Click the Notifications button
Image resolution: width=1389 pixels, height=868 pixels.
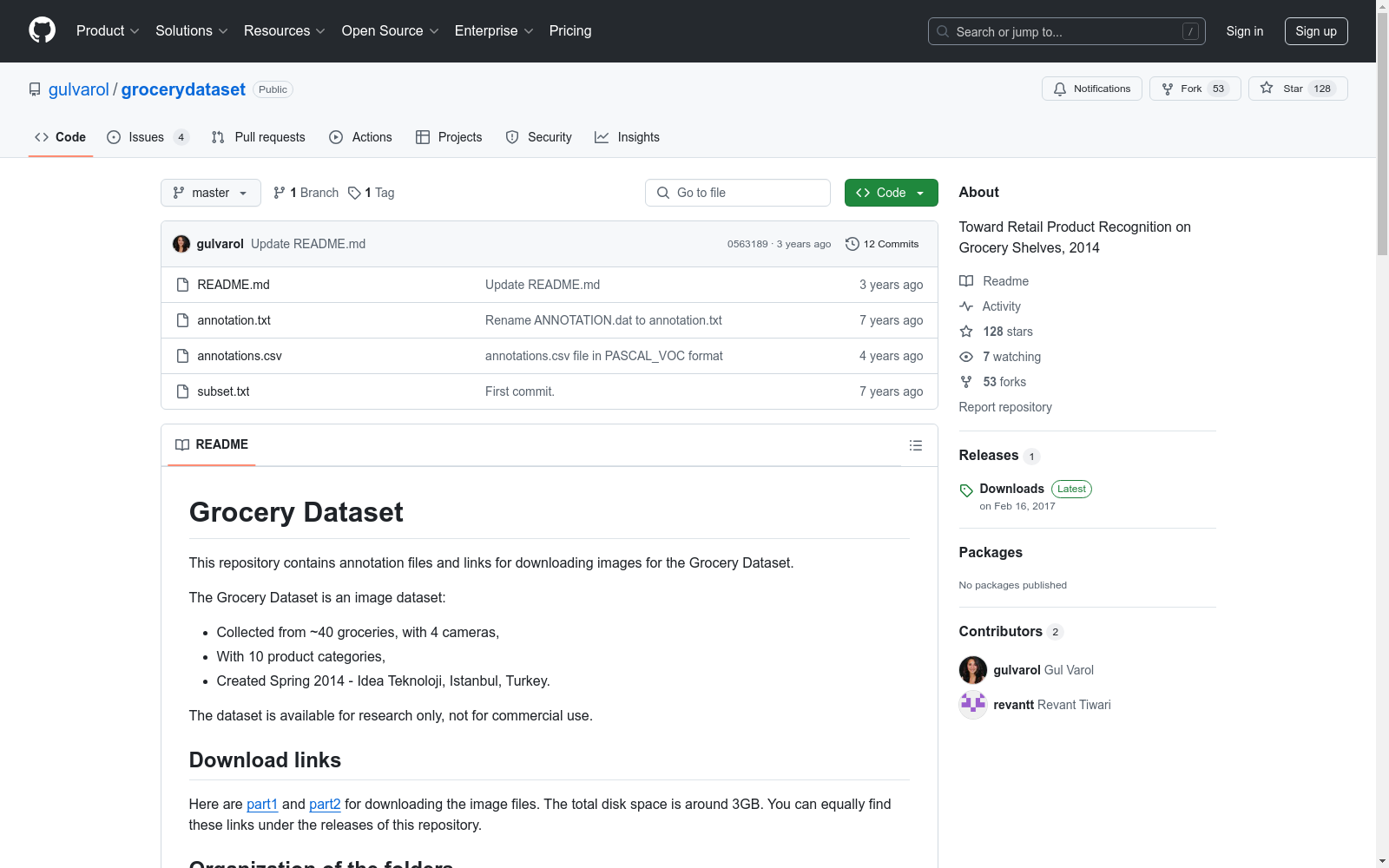[x=1092, y=89]
